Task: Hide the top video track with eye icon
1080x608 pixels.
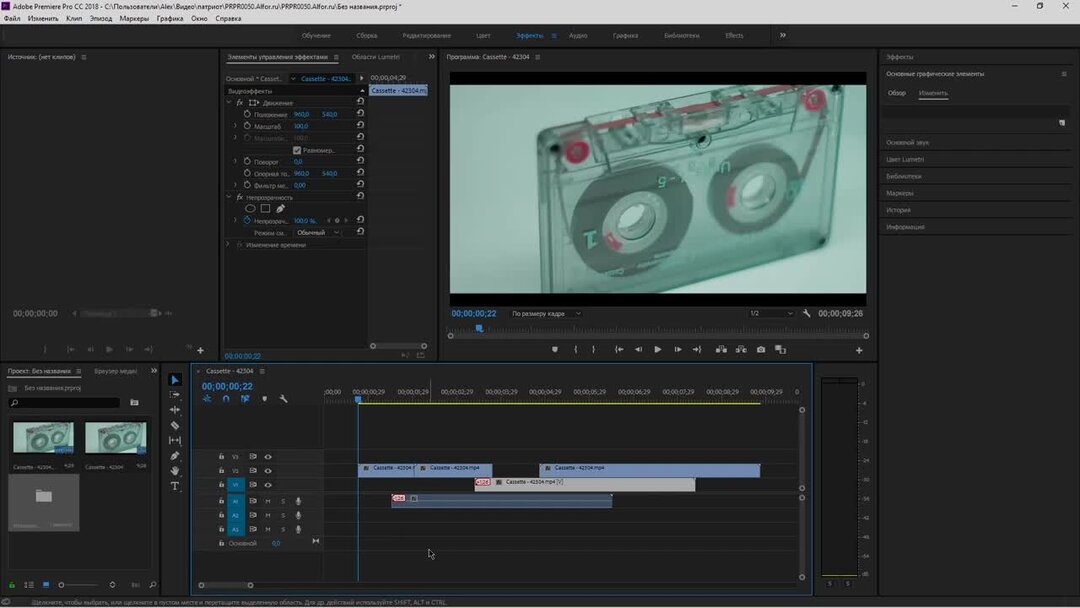Action: (268, 457)
